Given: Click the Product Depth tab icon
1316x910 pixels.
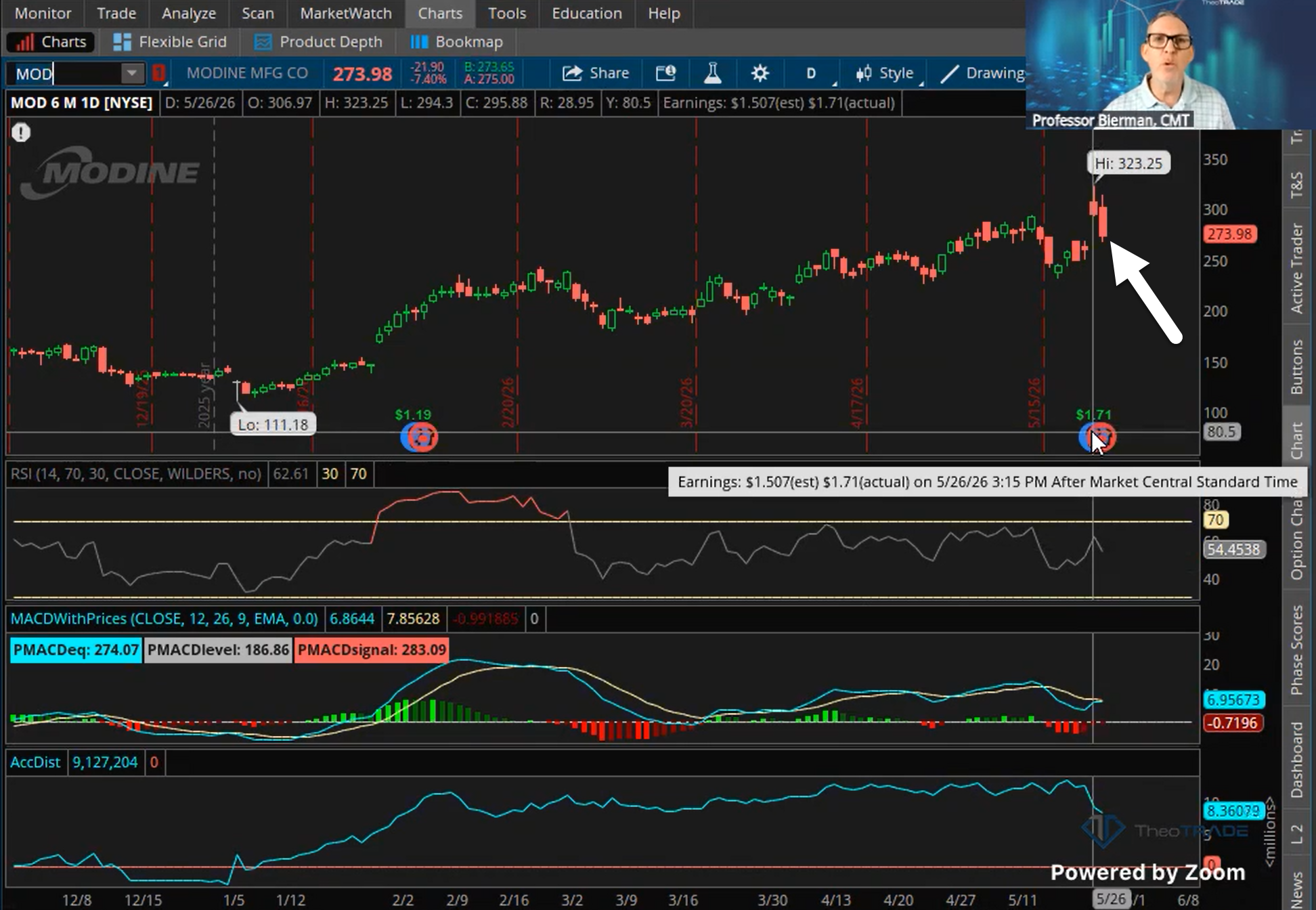Looking at the screenshot, I should coord(263,42).
